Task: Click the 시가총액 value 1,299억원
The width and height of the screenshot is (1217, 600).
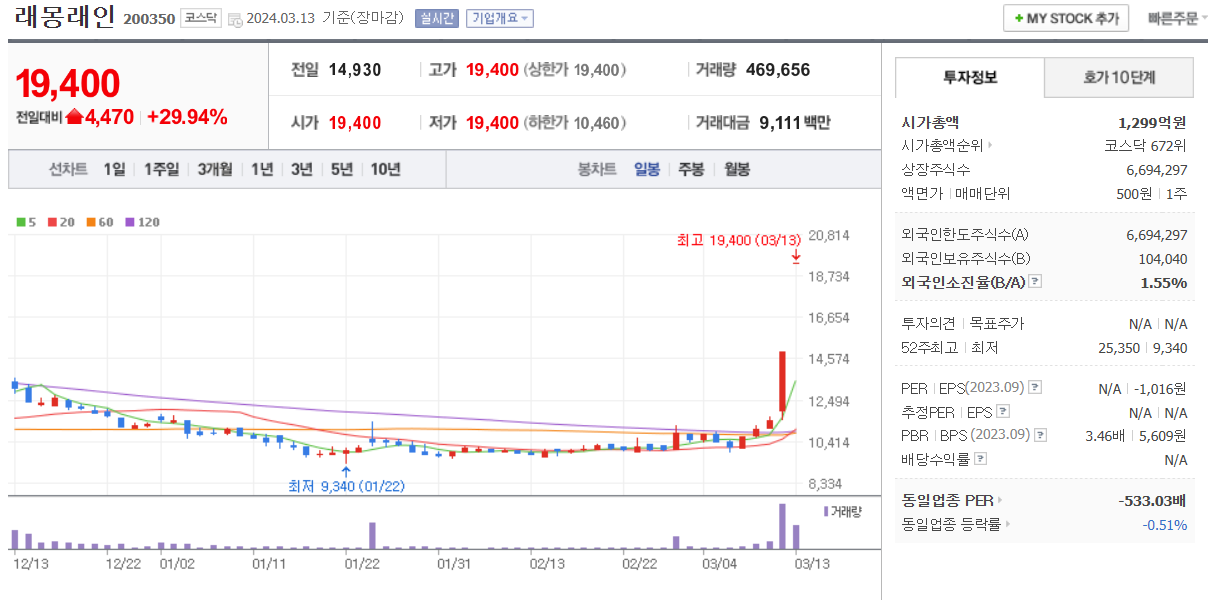Action: [x=1152, y=122]
